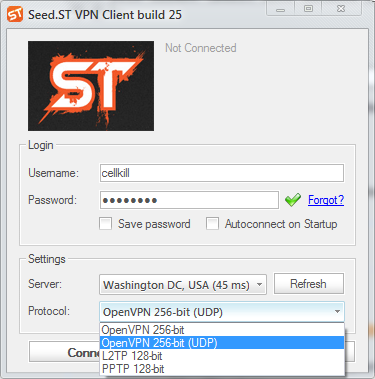
Task: Click the ST logo image
Action: (91, 86)
